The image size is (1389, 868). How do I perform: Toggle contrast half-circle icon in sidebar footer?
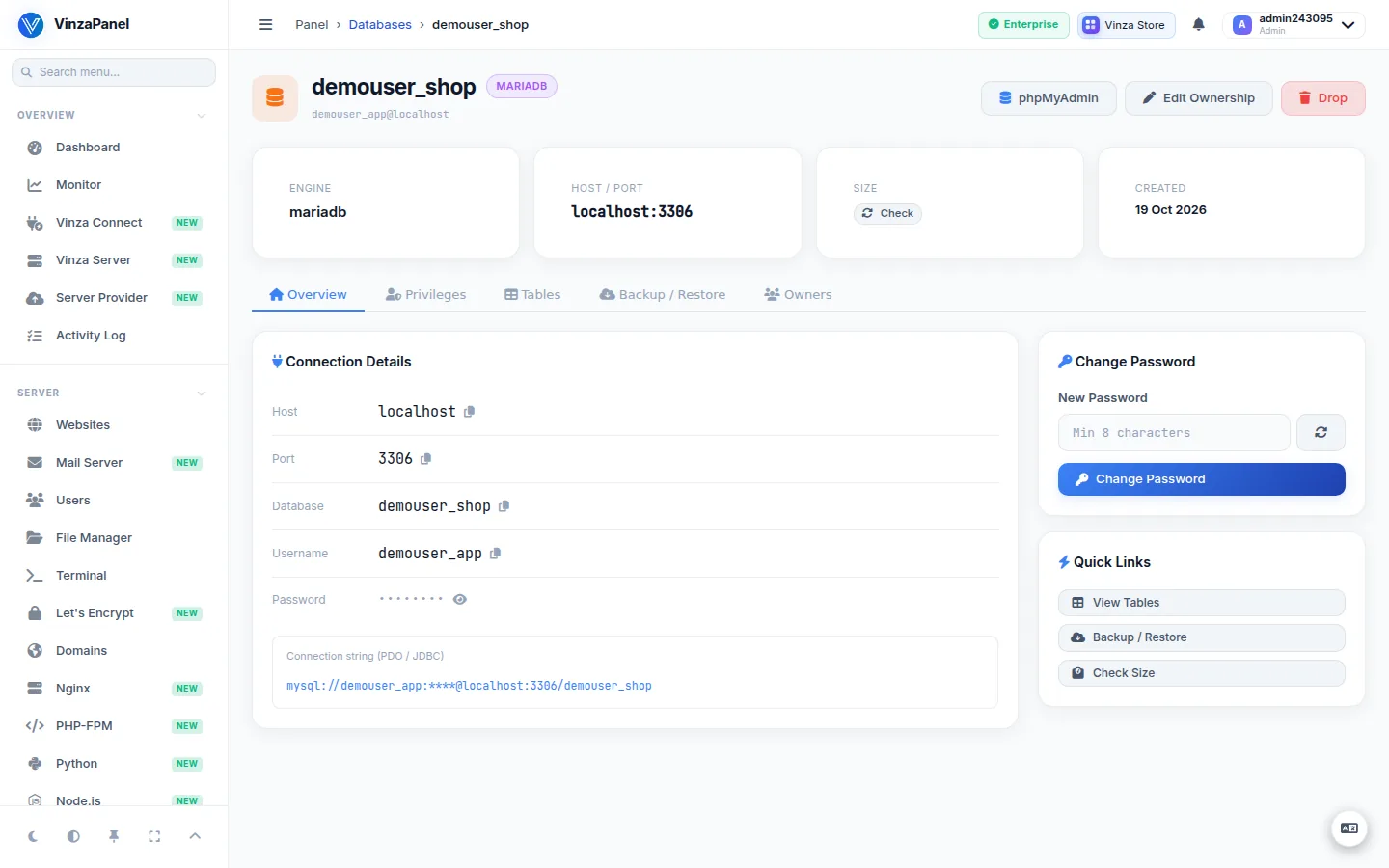tap(73, 836)
